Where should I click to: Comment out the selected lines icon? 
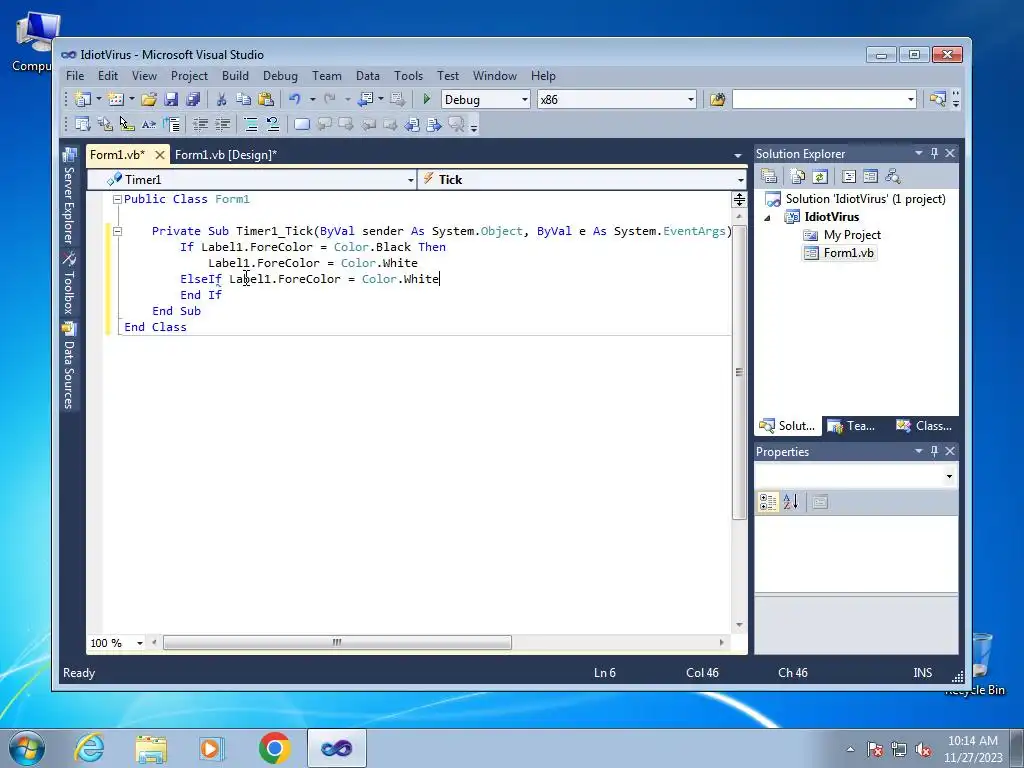(x=251, y=124)
